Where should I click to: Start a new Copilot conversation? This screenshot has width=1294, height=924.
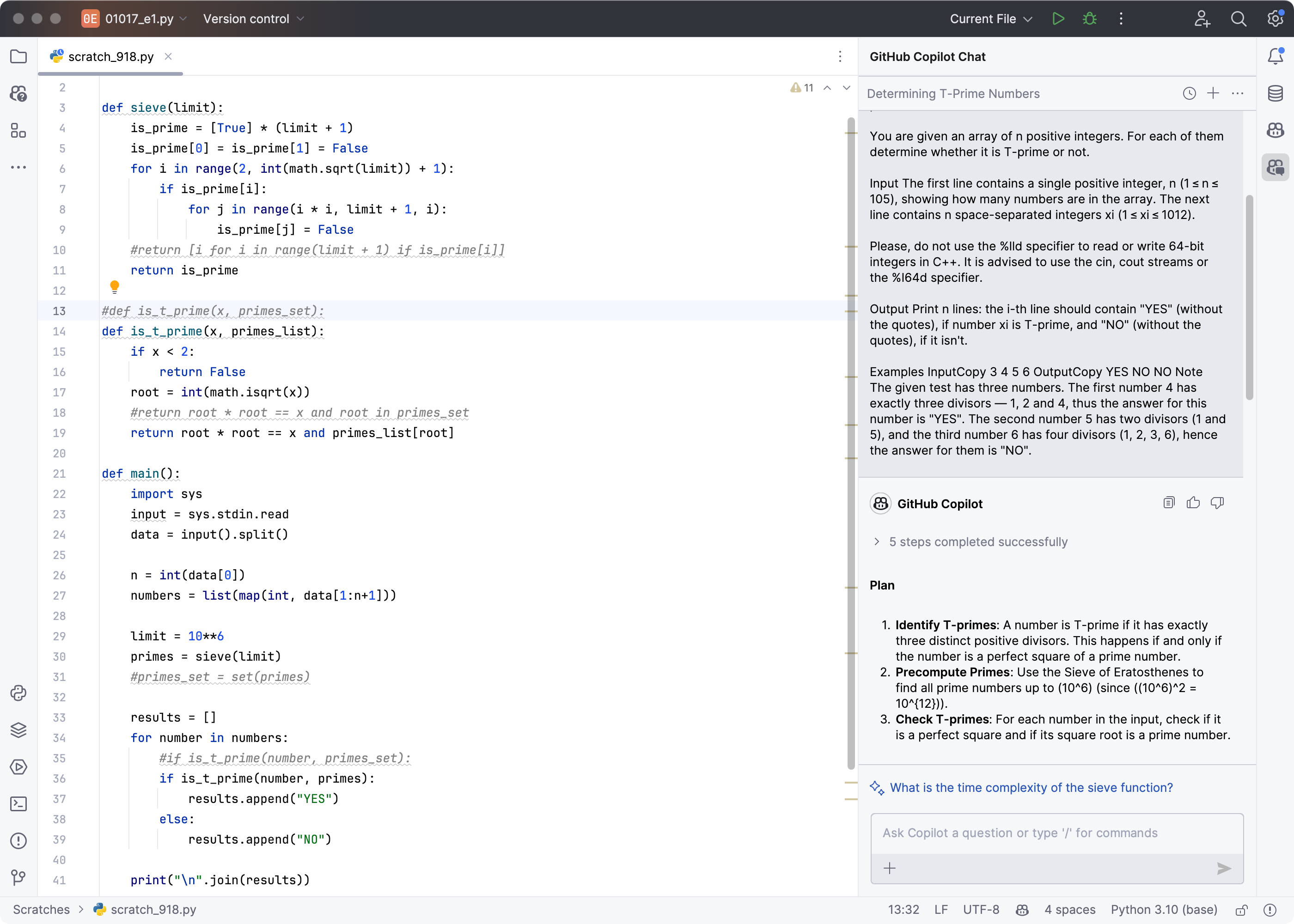[x=1213, y=93]
